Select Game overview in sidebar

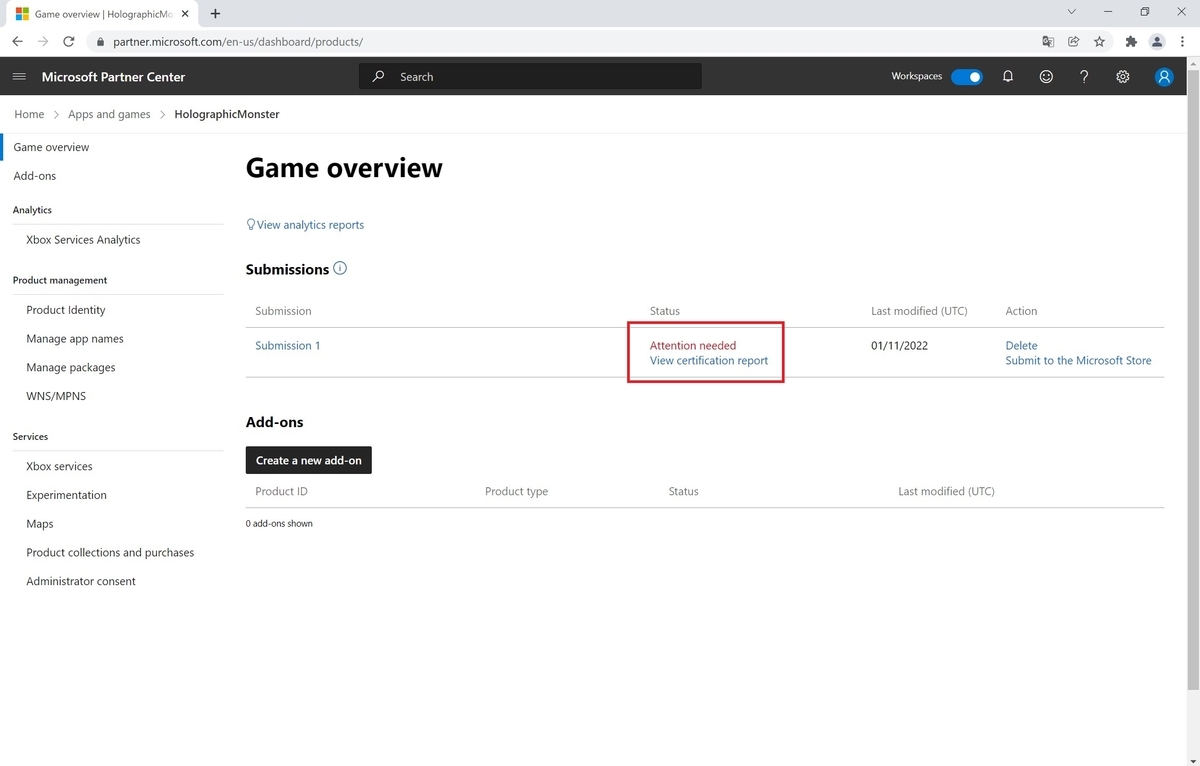pos(51,147)
